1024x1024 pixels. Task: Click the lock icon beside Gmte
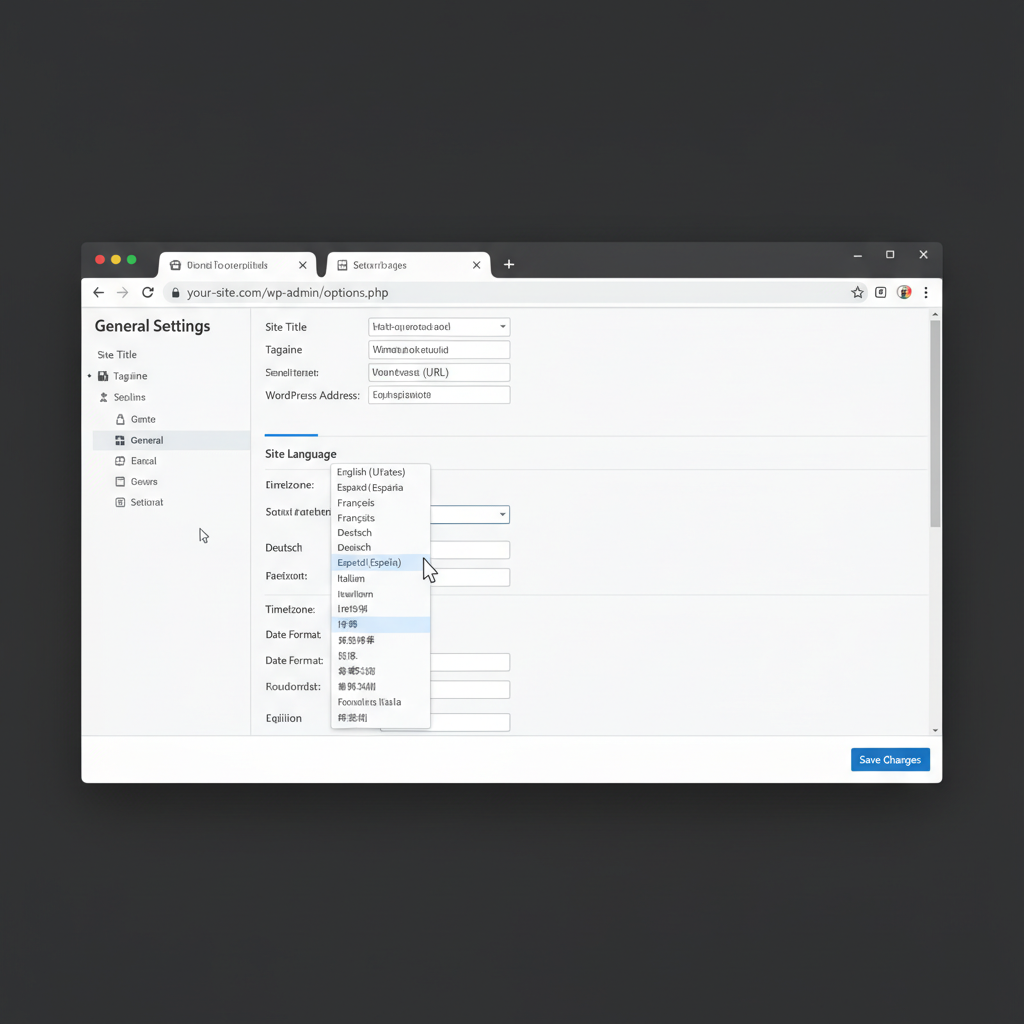[x=120, y=420]
